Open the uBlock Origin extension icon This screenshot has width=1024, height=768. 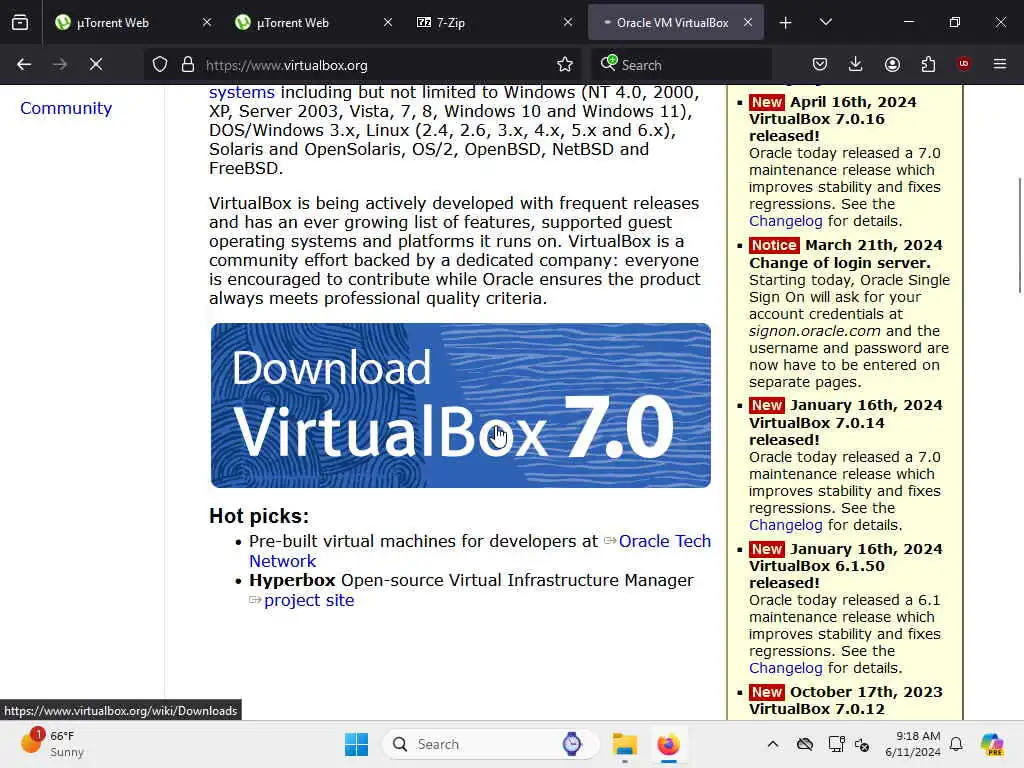[964, 64]
